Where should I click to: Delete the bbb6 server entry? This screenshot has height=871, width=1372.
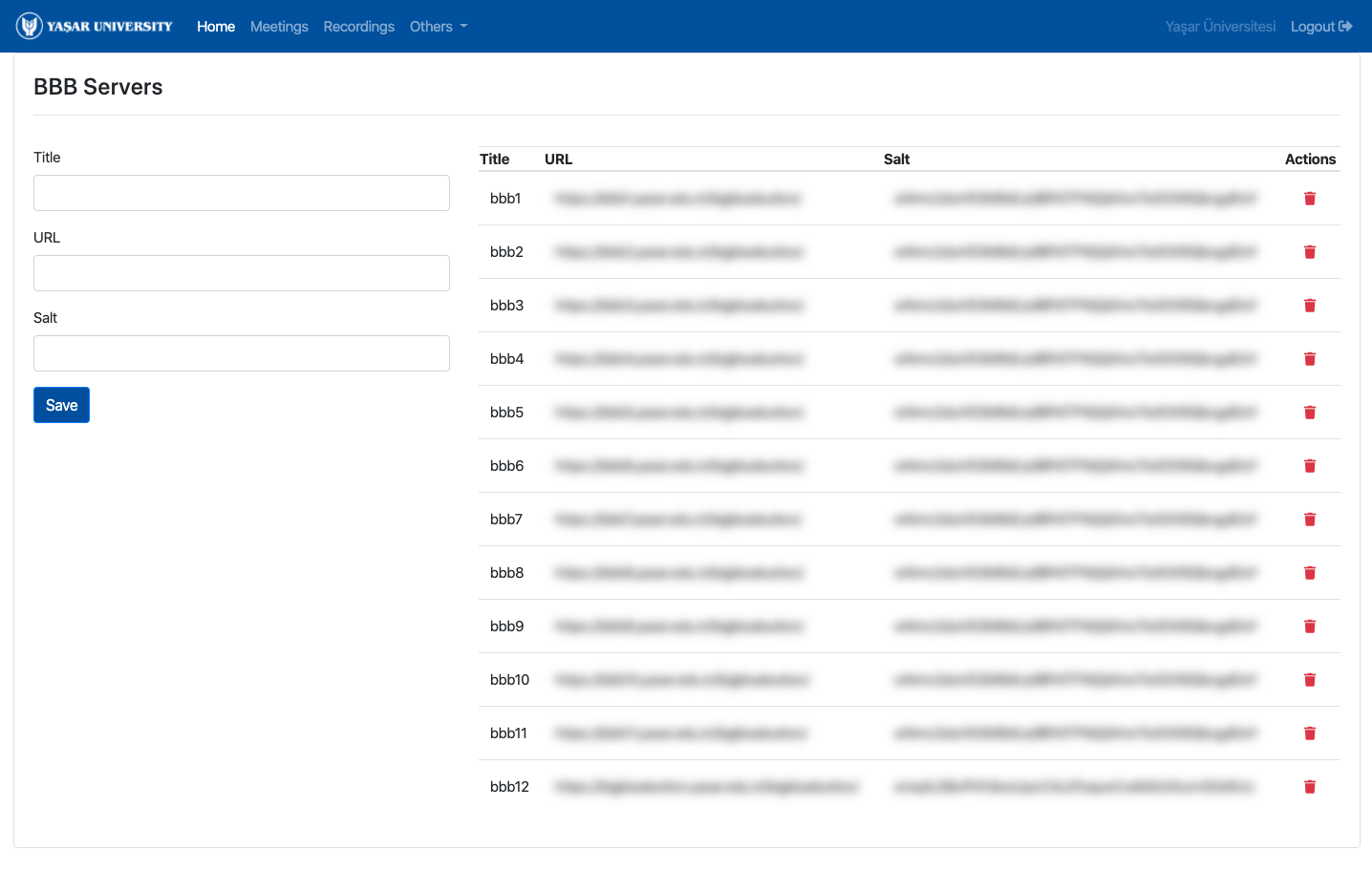click(x=1309, y=466)
